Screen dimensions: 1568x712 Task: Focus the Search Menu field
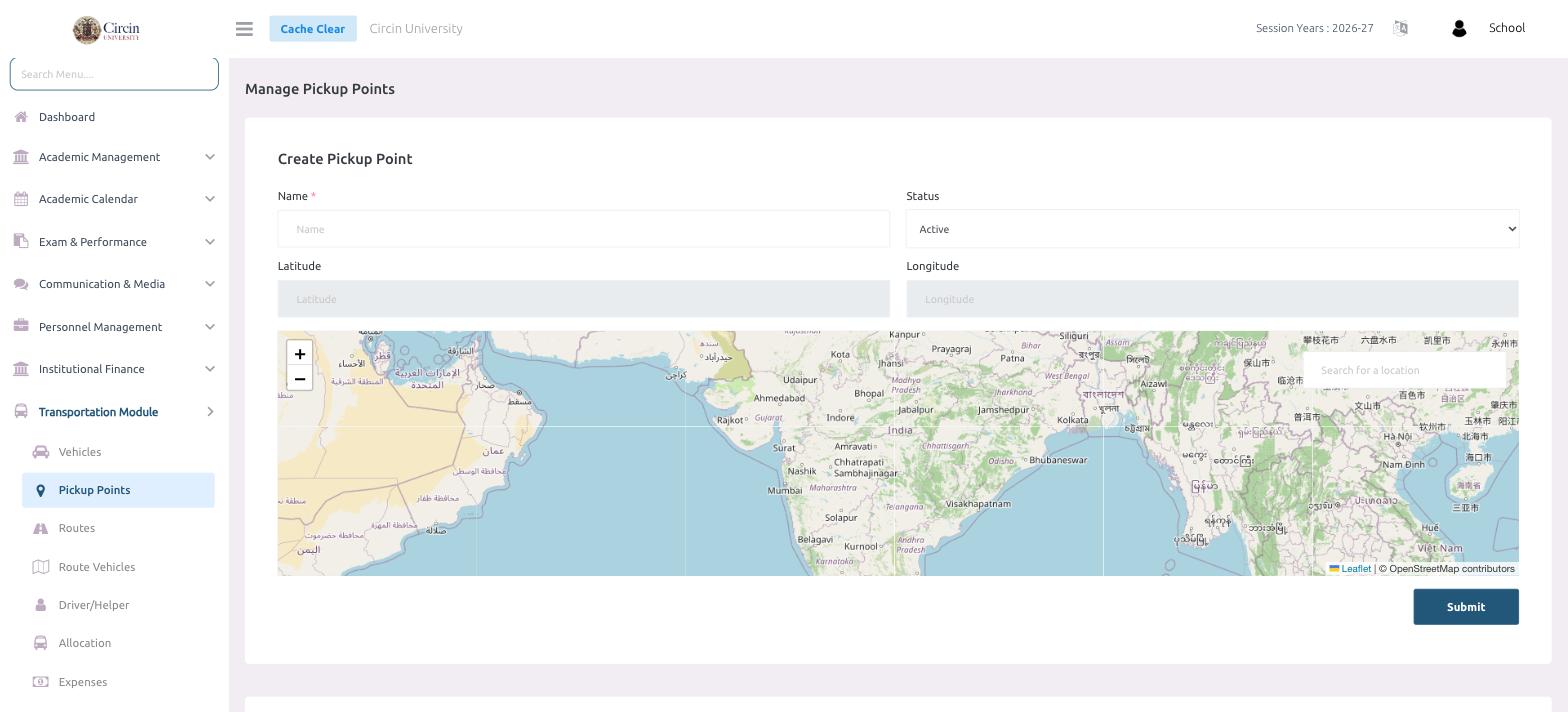[x=114, y=74]
